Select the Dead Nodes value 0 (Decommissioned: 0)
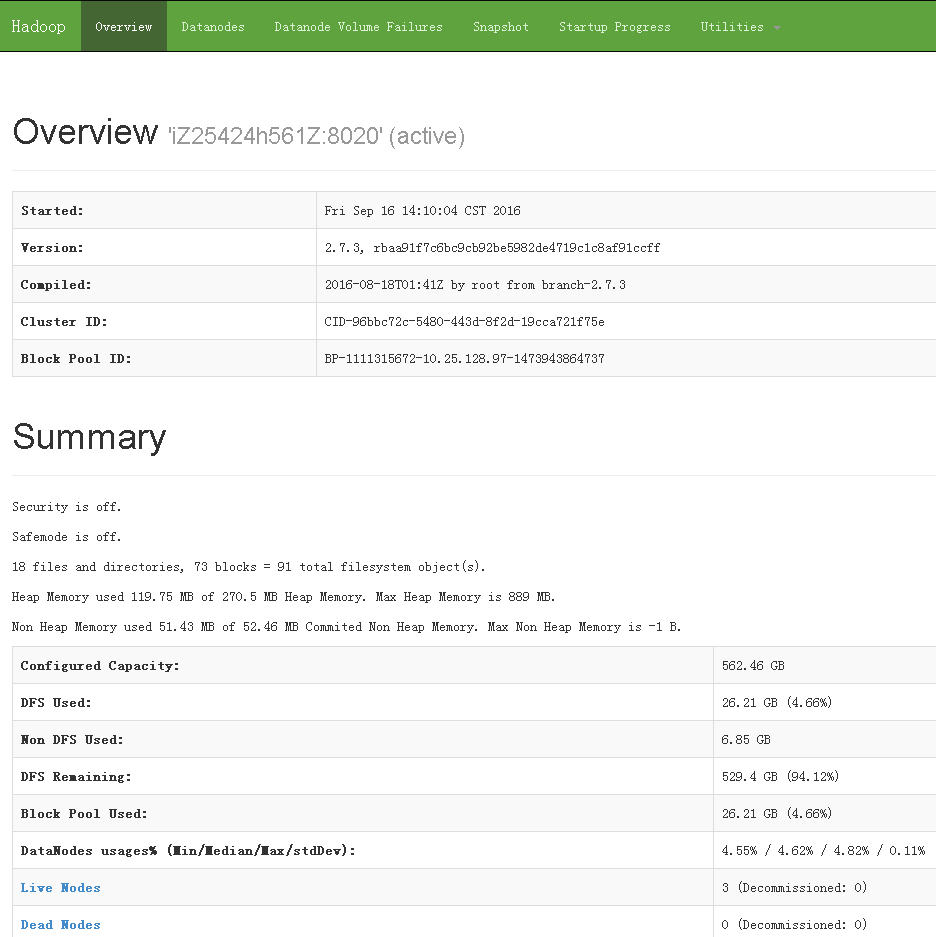Viewport: 936px width, 937px height. coord(794,924)
